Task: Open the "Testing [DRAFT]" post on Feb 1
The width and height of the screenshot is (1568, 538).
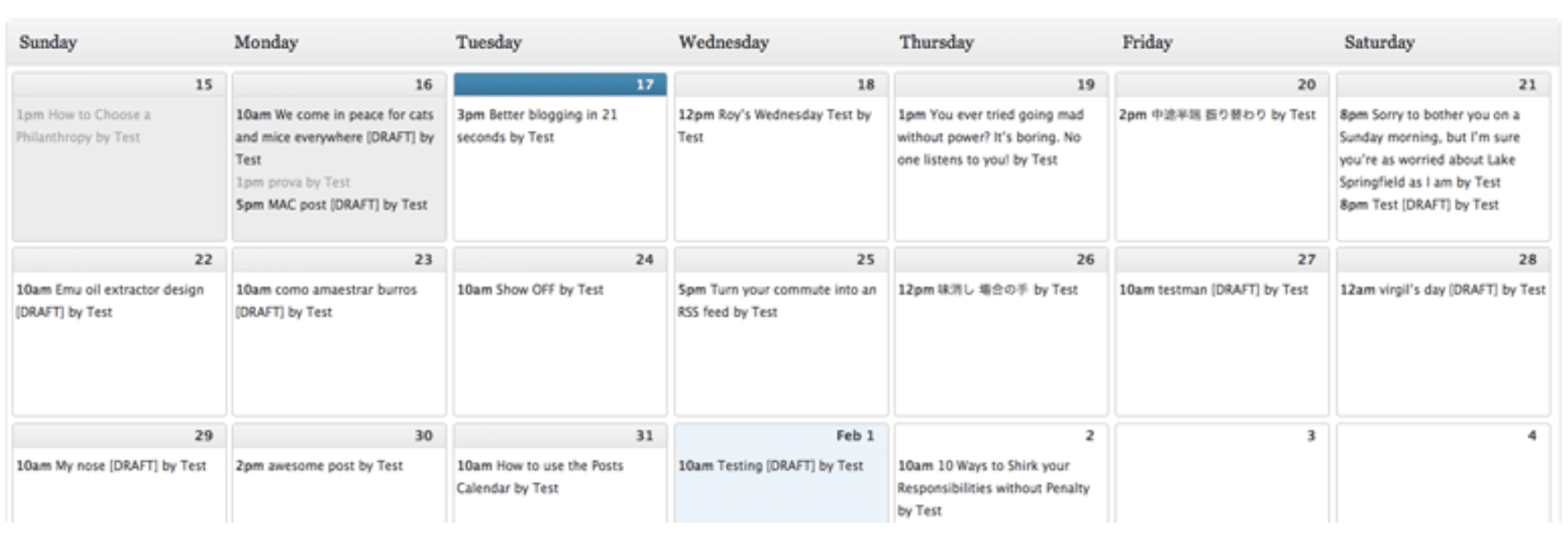Action: [771, 466]
